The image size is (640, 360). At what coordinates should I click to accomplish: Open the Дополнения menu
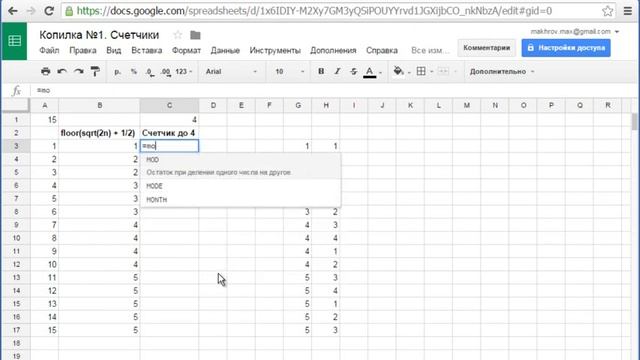click(x=333, y=50)
